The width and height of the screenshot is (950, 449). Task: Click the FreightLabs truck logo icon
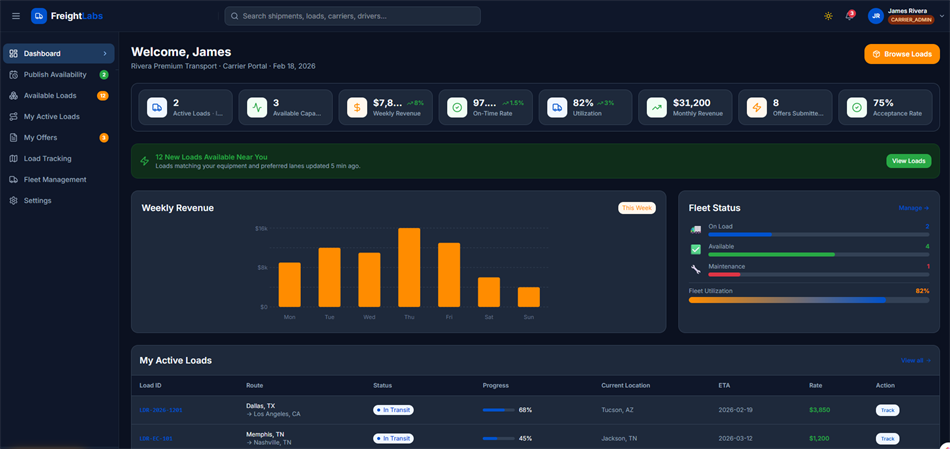click(x=39, y=16)
